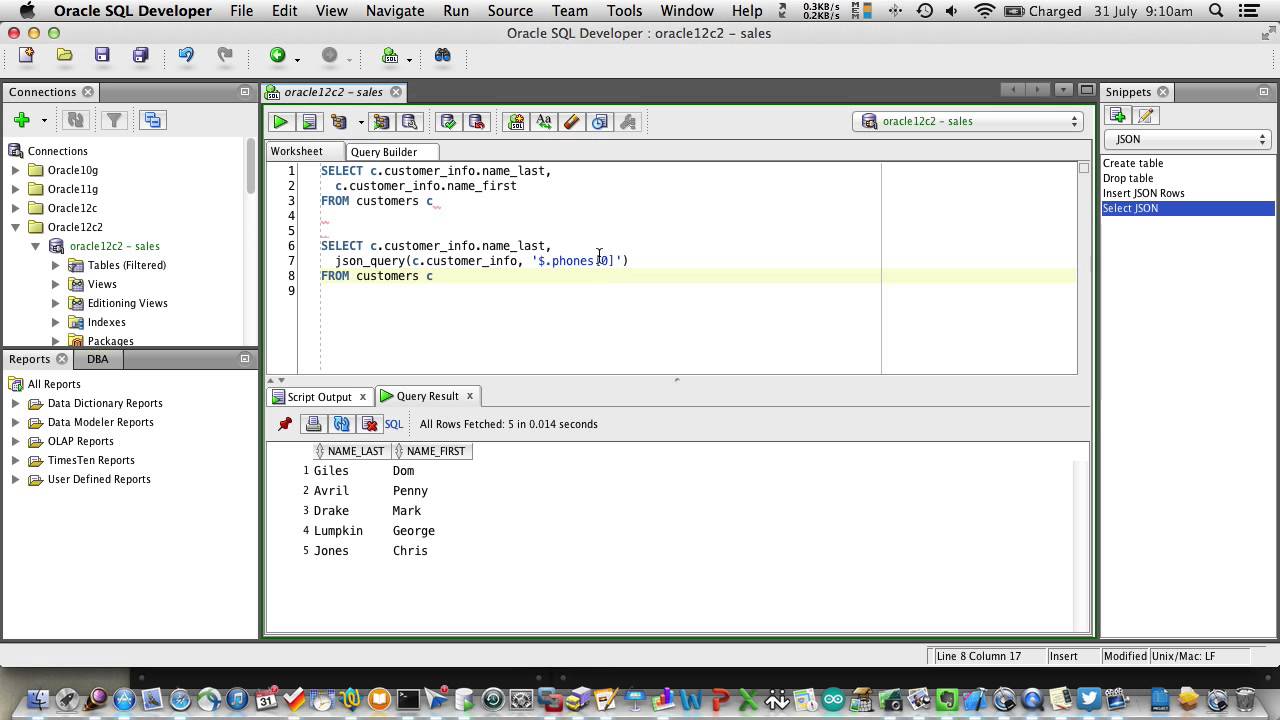Open SQL History clock icon
The width and height of the screenshot is (1280, 720).
600,122
